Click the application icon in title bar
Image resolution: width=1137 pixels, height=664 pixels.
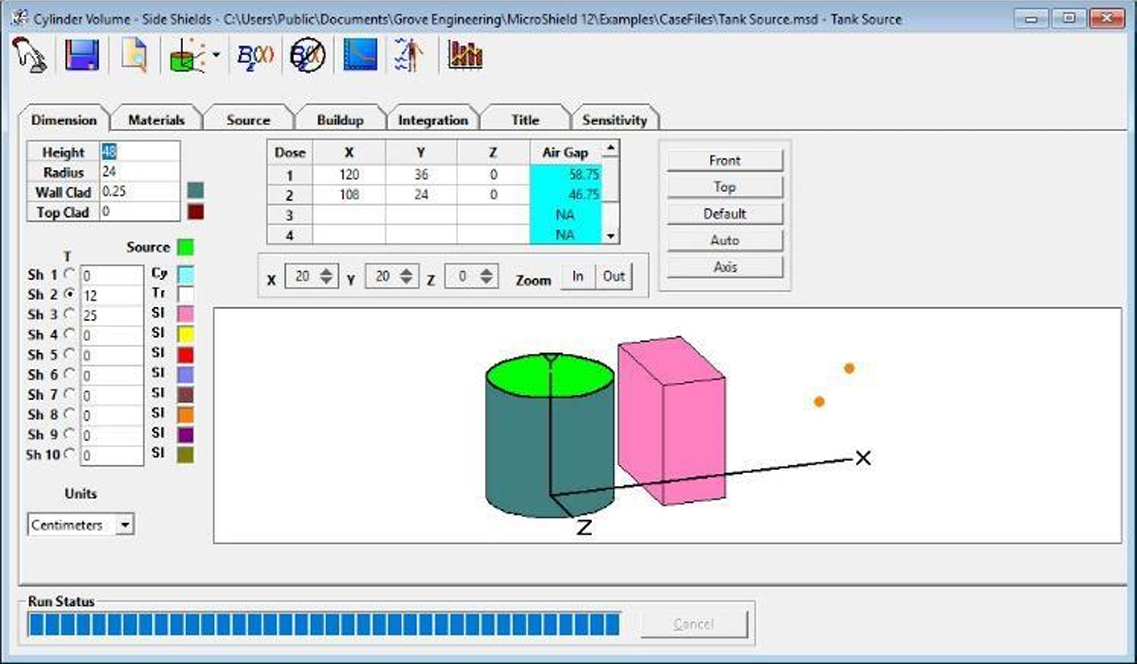(21, 19)
